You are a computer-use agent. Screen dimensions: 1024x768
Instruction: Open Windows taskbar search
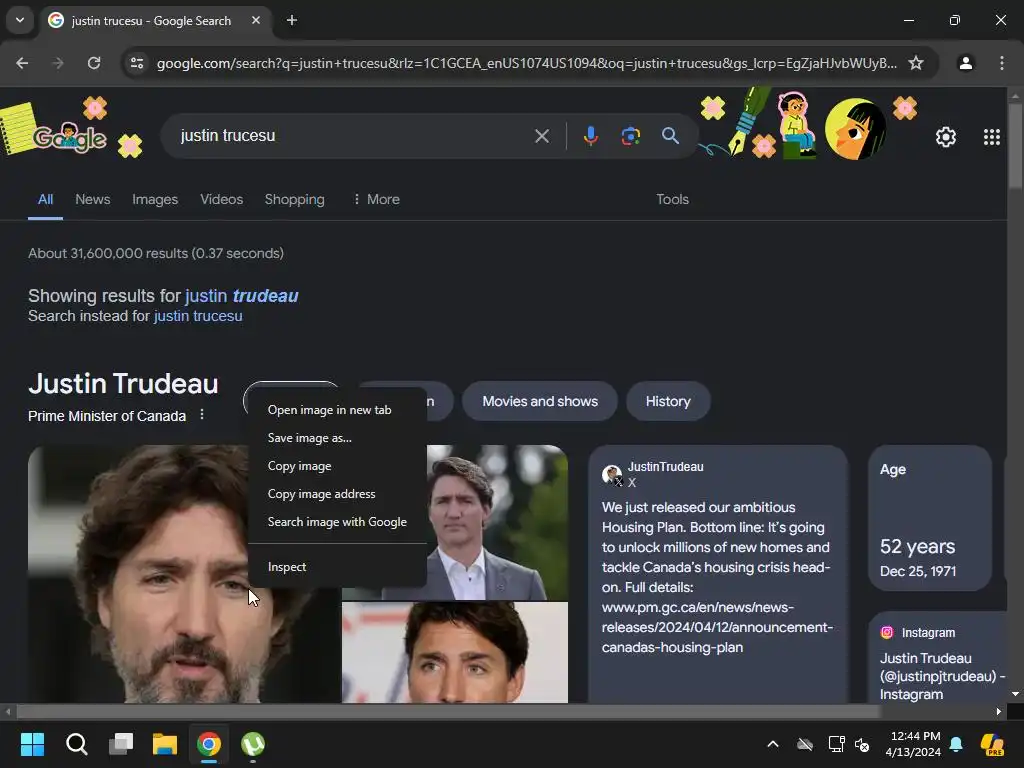(76, 744)
